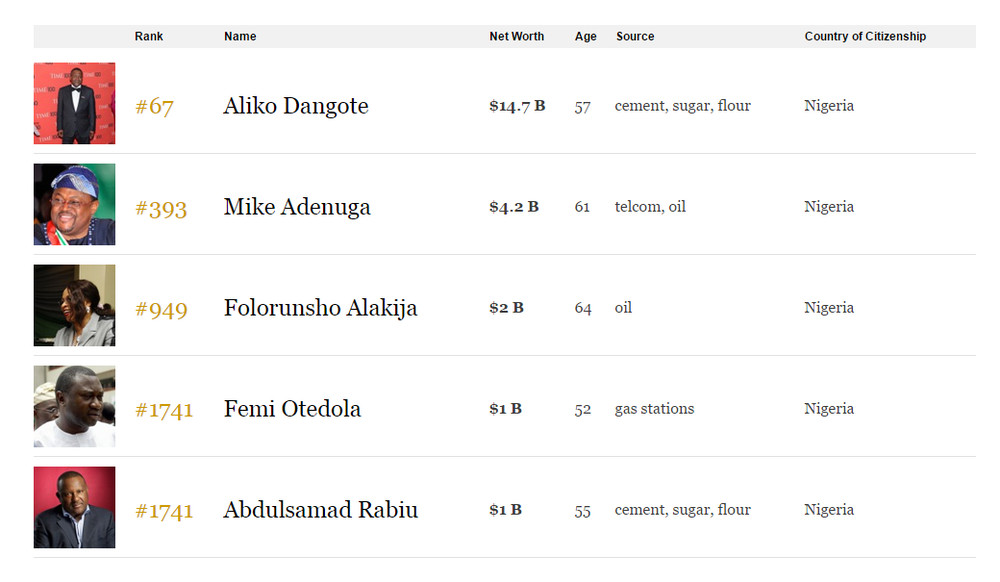This screenshot has height=582, width=1000.
Task: Click Mike Adenuga's thumbnail photo
Action: pyautogui.click(x=75, y=205)
